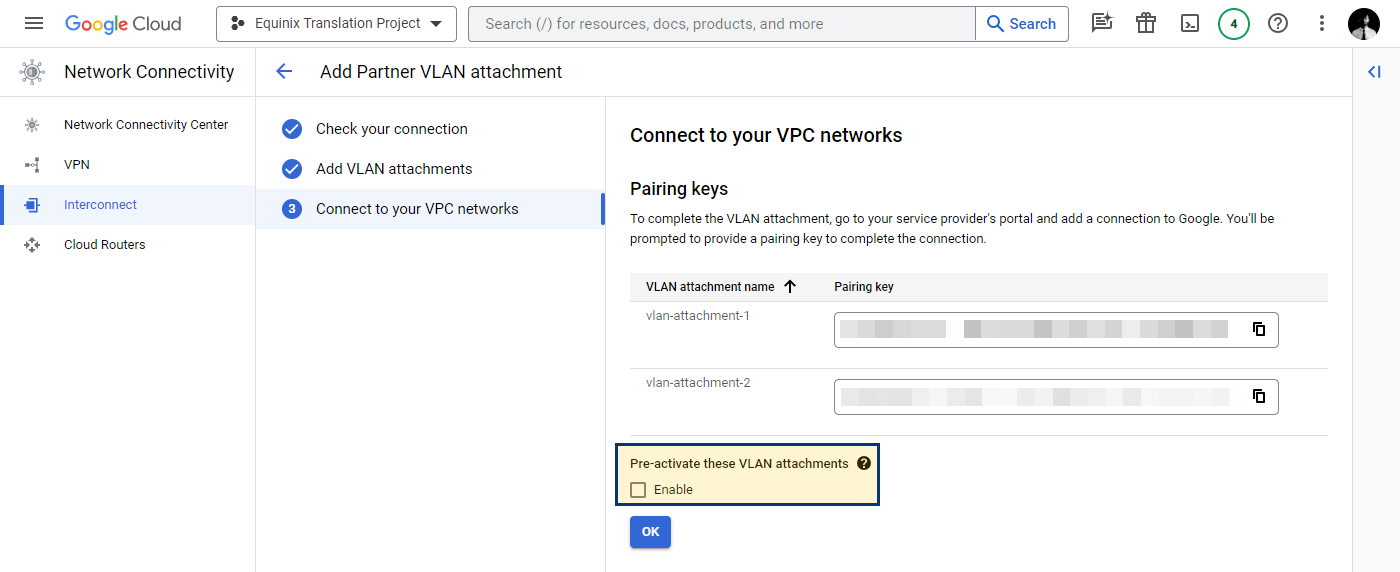
Task: Click the back arrow beside Add Partner VLAN attachment
Action: point(284,71)
